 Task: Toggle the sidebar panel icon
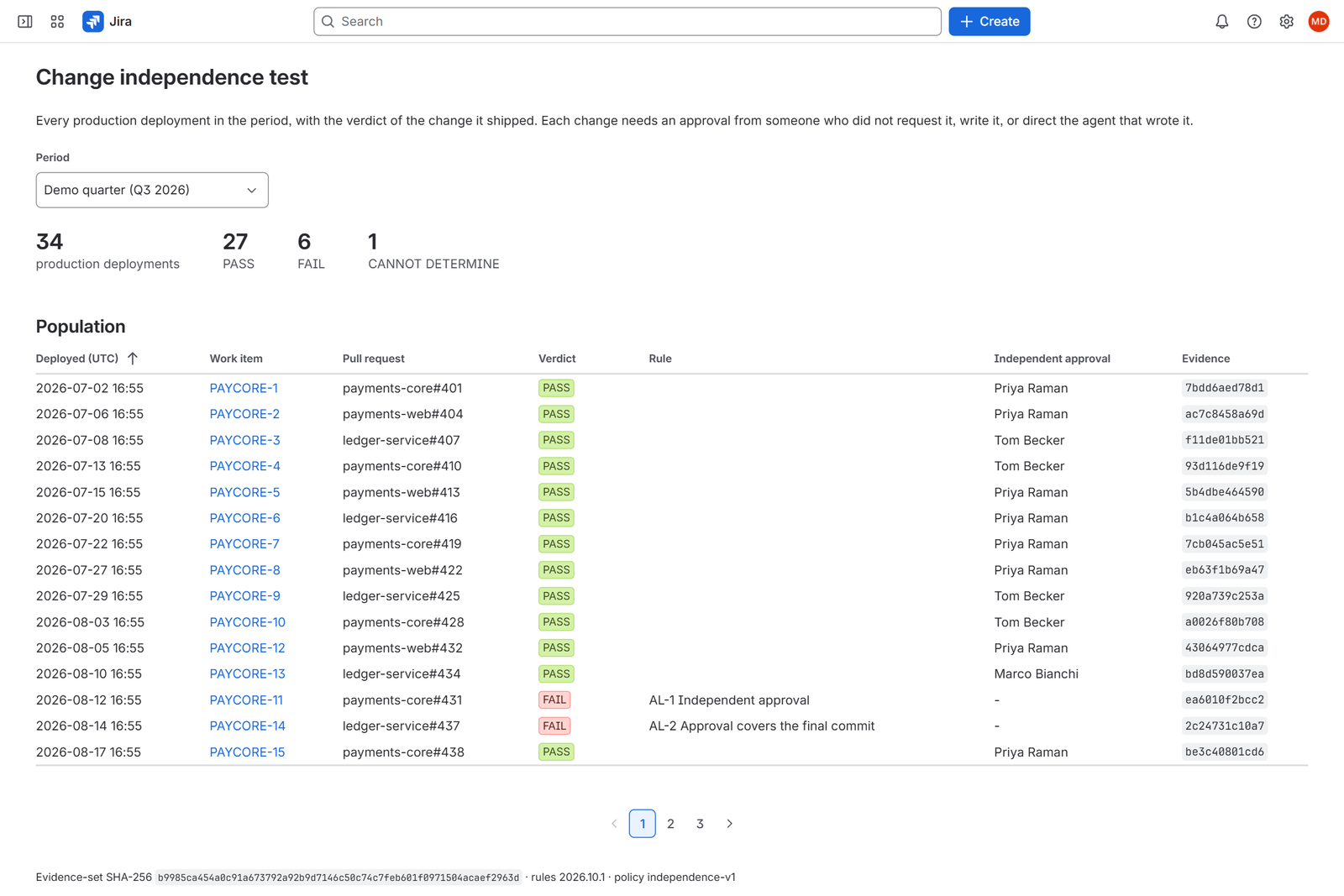click(25, 22)
